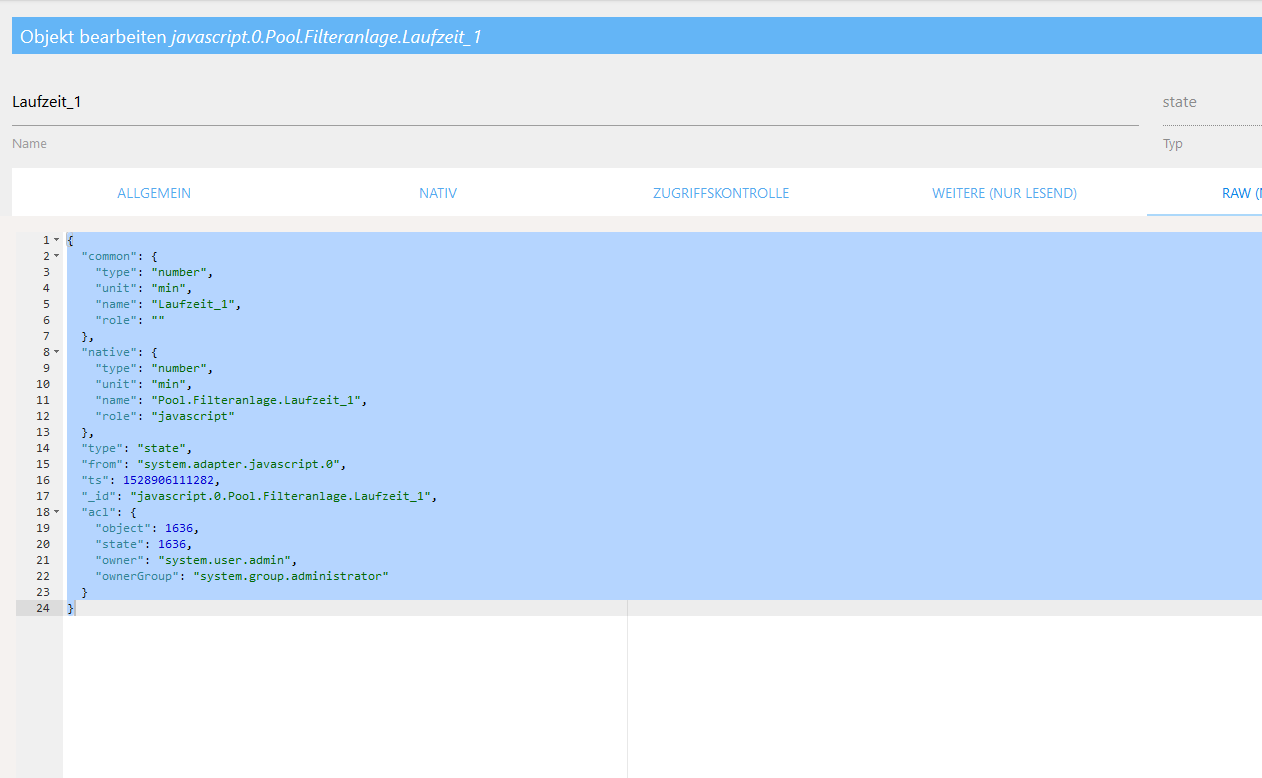Collapse the "acl" block fold arrow
Screen dimensions: 1262x778
click(56, 512)
